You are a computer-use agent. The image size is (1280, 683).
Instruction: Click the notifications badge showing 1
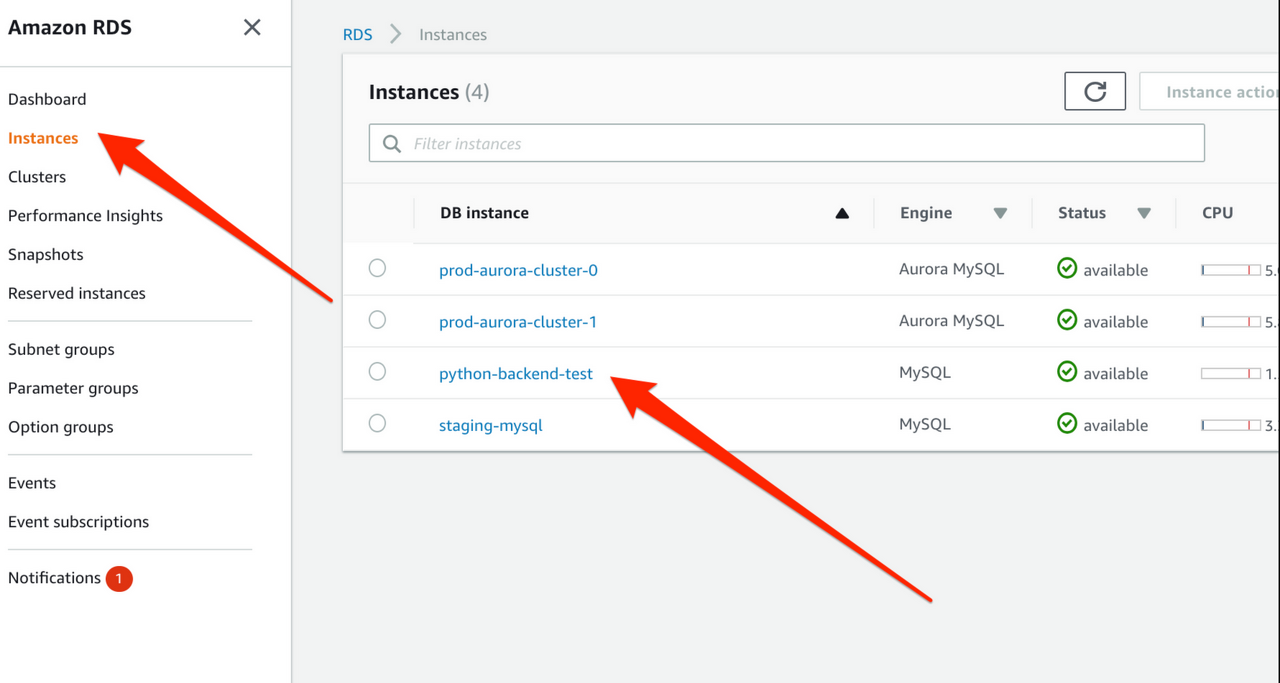tap(119, 578)
